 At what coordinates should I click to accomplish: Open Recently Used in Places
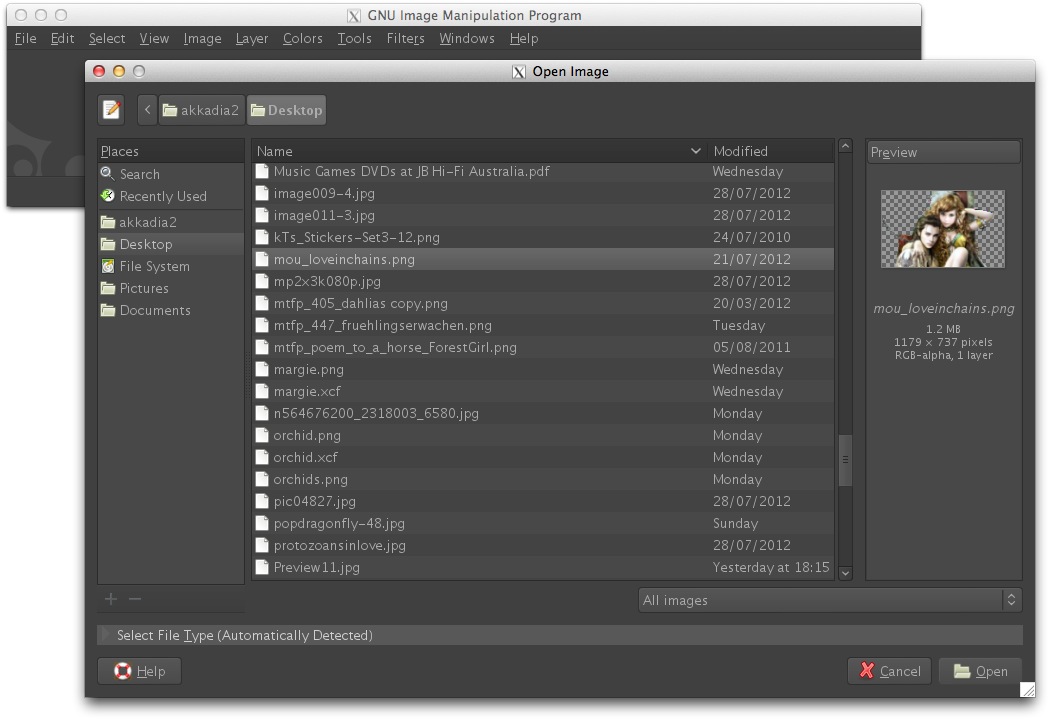click(171, 196)
